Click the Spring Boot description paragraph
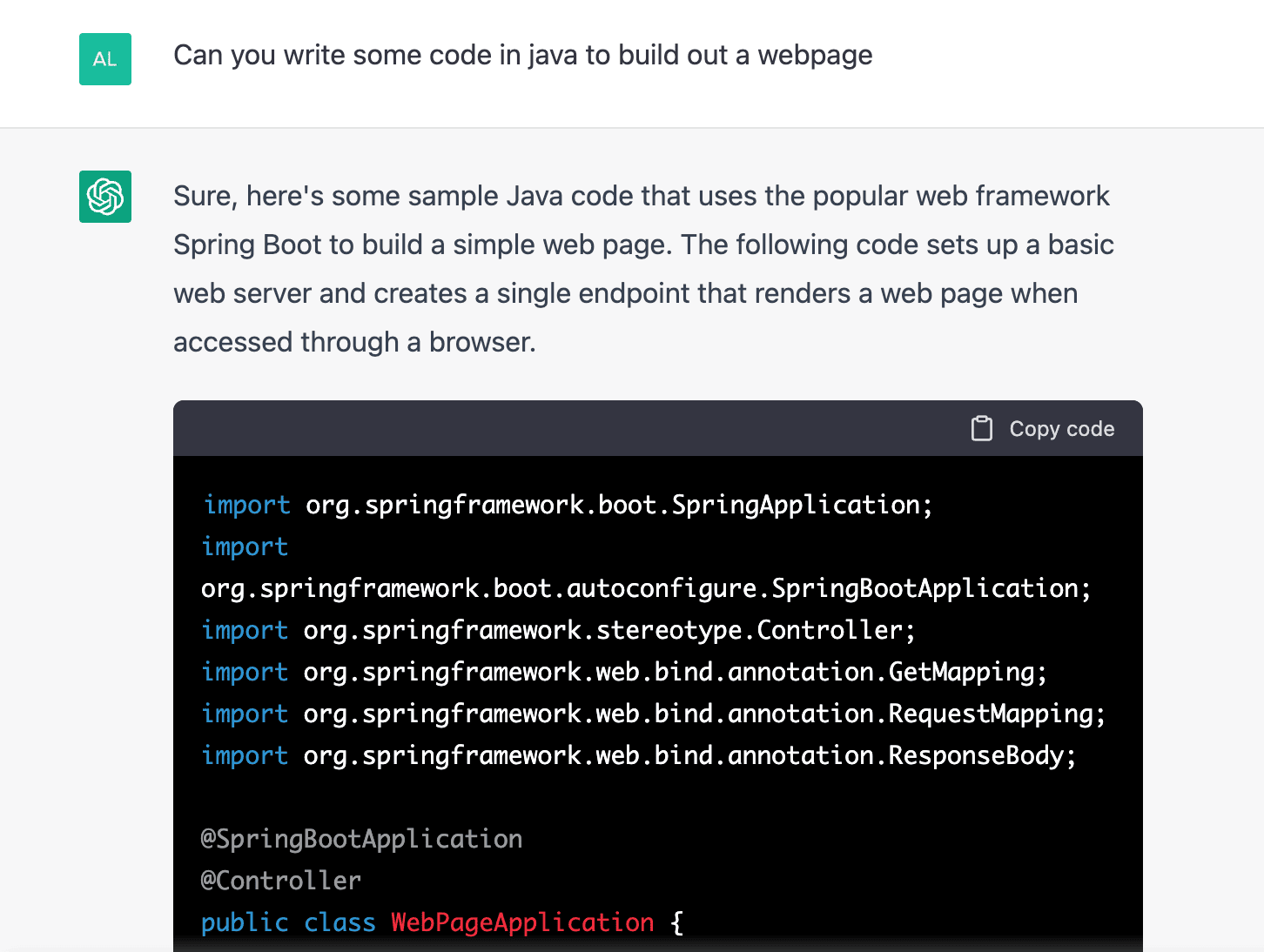 (642, 268)
